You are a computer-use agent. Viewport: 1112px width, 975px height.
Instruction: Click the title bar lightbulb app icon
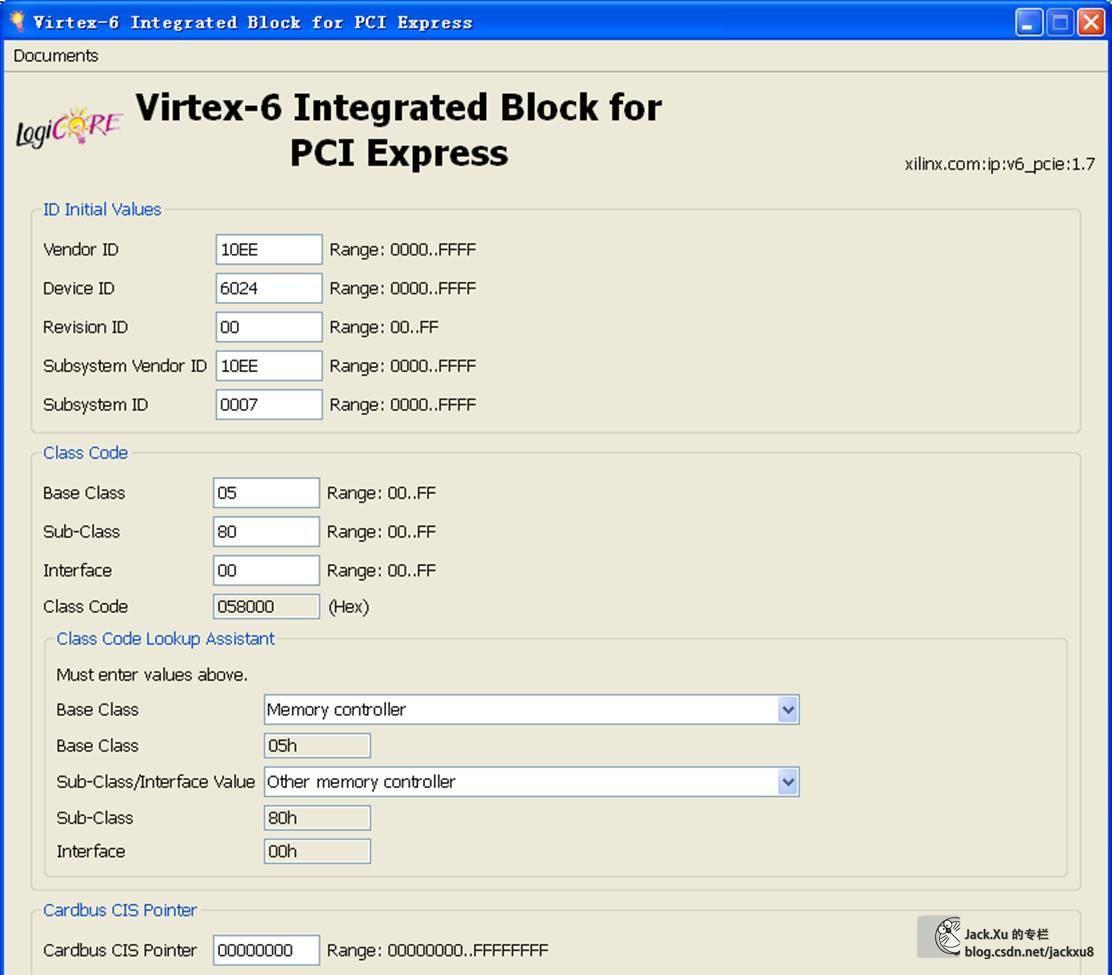17,21
